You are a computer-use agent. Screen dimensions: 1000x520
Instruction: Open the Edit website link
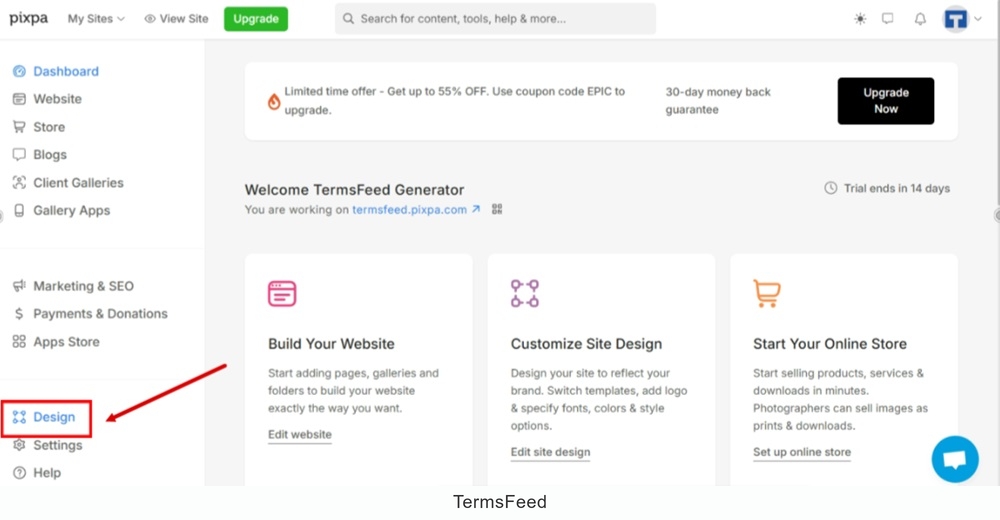pyautogui.click(x=300, y=435)
